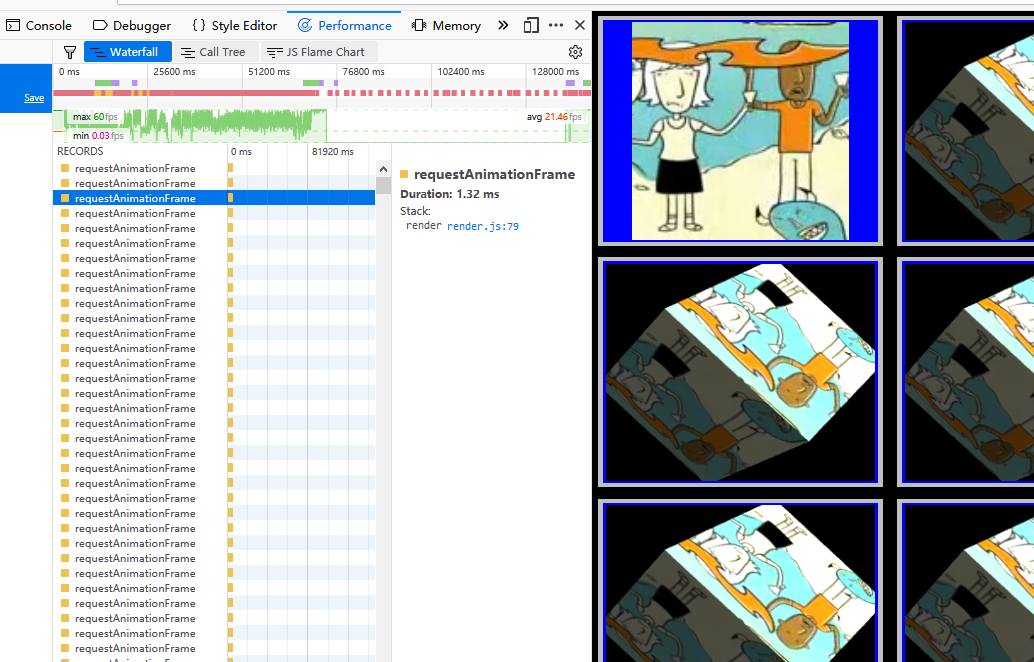Click the Duration: 1.32 ms text
Image resolution: width=1034 pixels, height=662 pixels.
click(x=450, y=194)
